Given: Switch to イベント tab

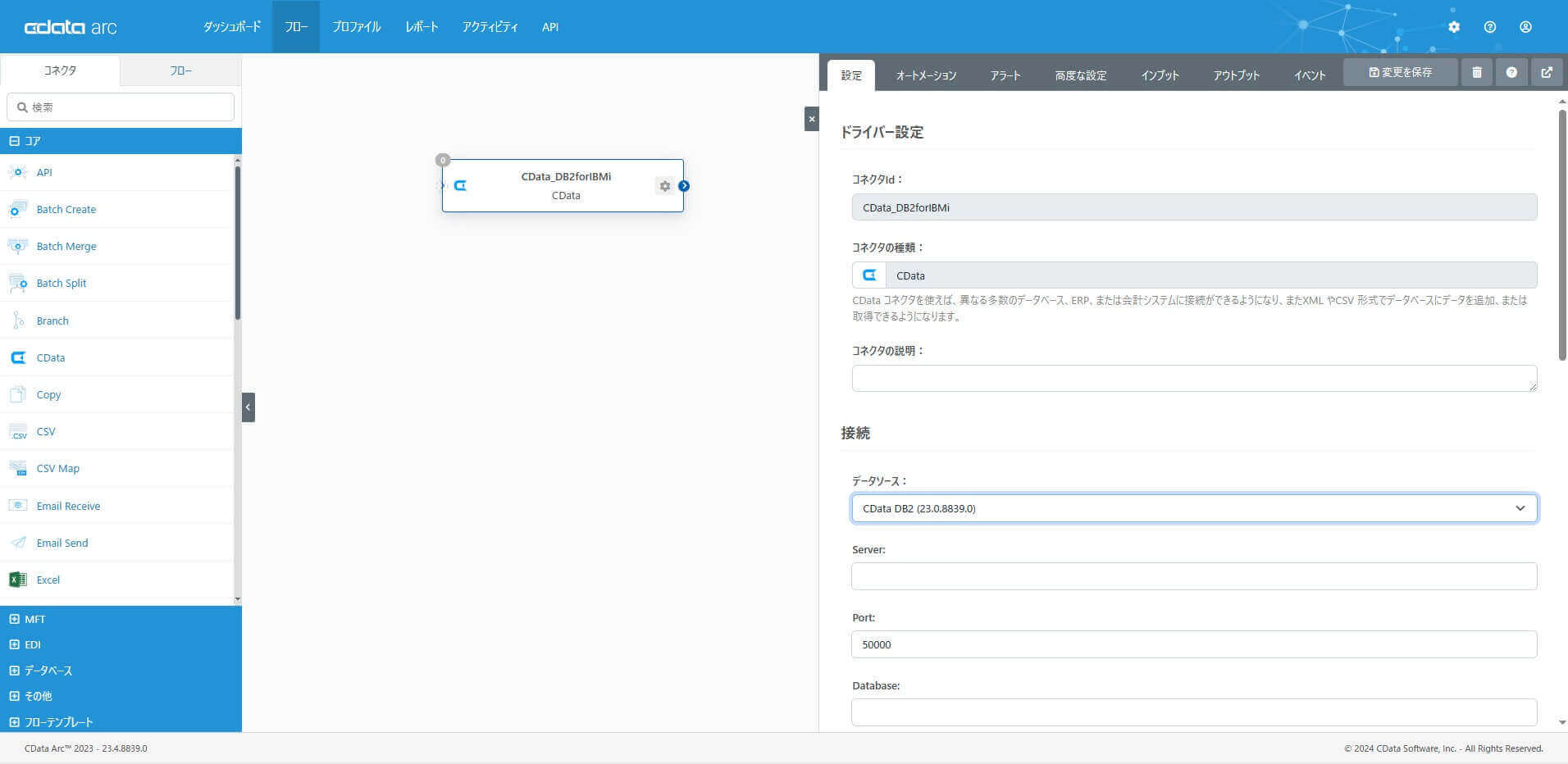Looking at the screenshot, I should point(1310,75).
